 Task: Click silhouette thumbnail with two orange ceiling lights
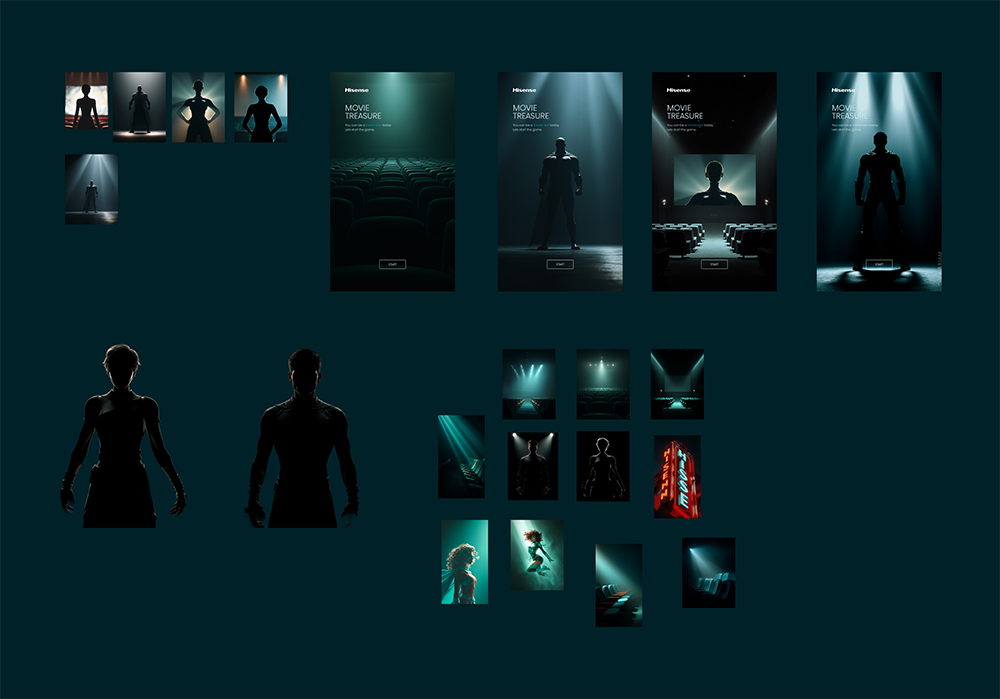pos(260,107)
